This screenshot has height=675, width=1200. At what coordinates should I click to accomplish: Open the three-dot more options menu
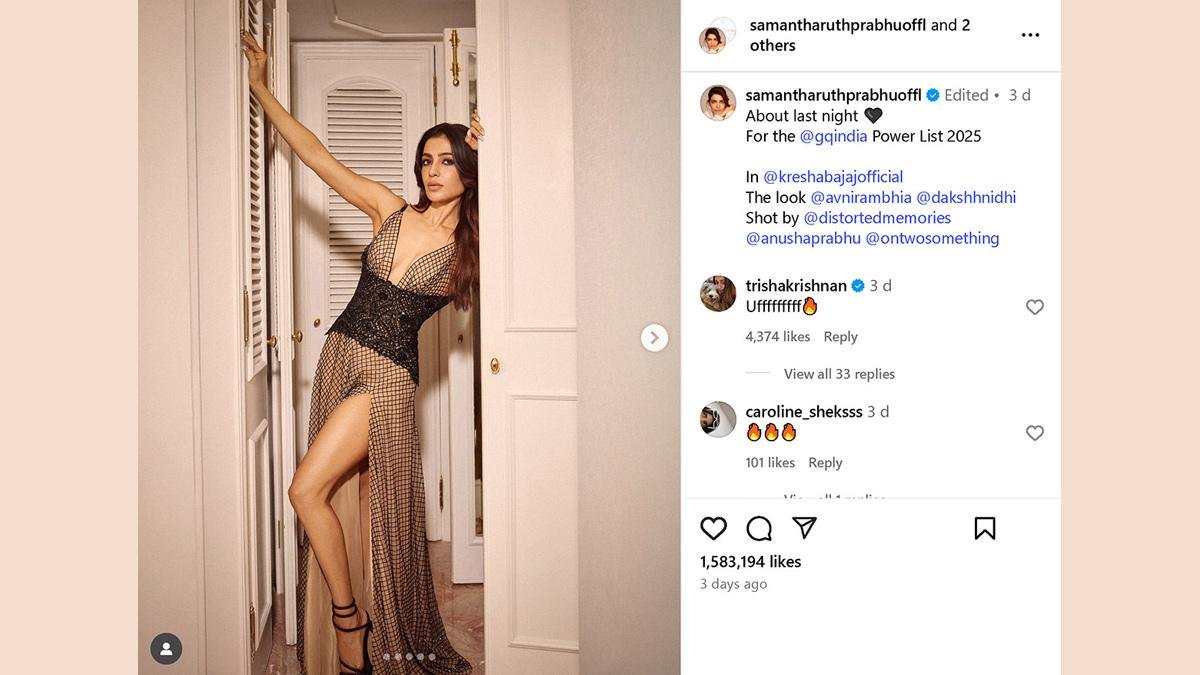point(1030,35)
